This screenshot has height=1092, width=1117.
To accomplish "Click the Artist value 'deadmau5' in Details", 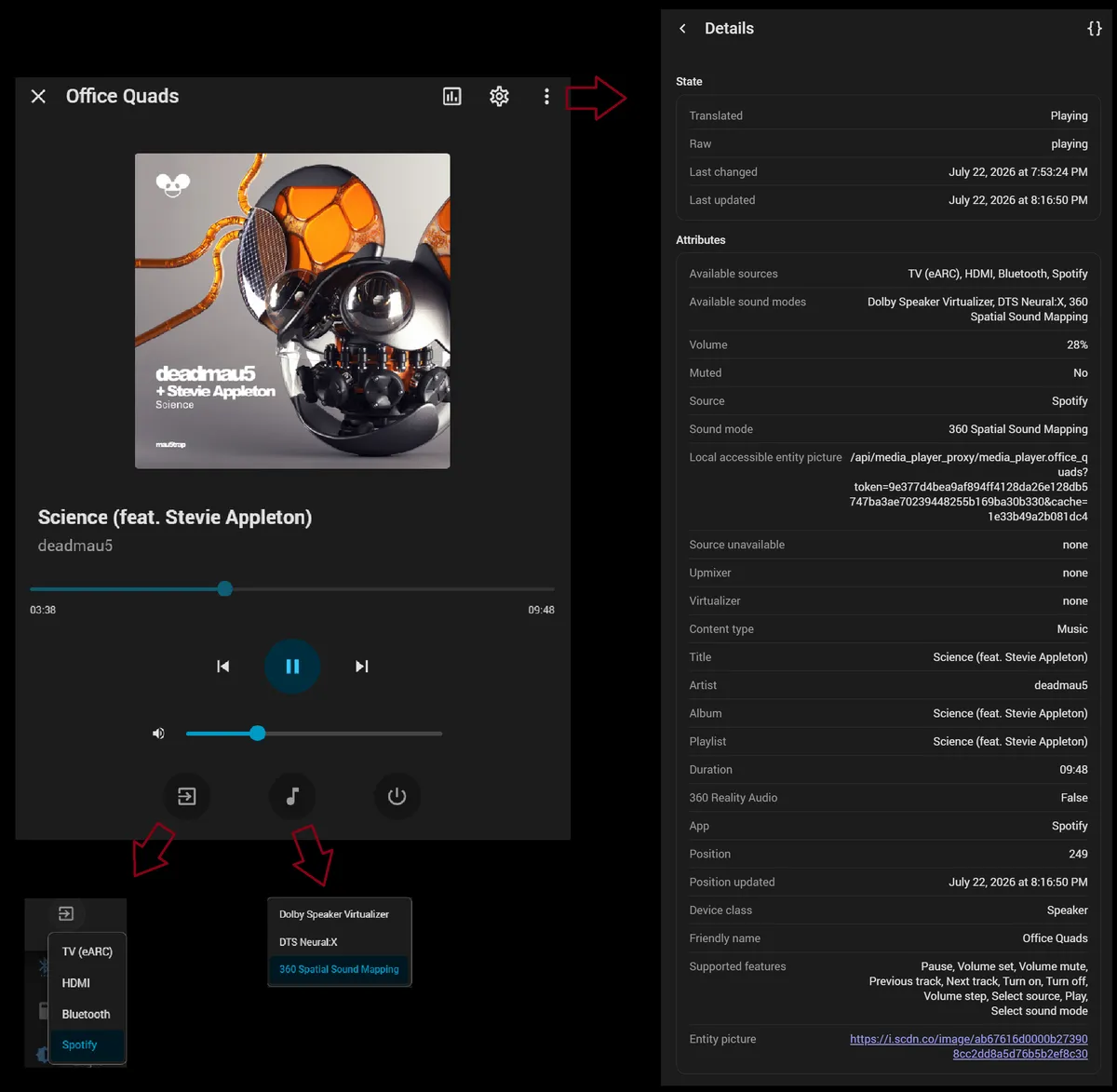I will point(1061,685).
